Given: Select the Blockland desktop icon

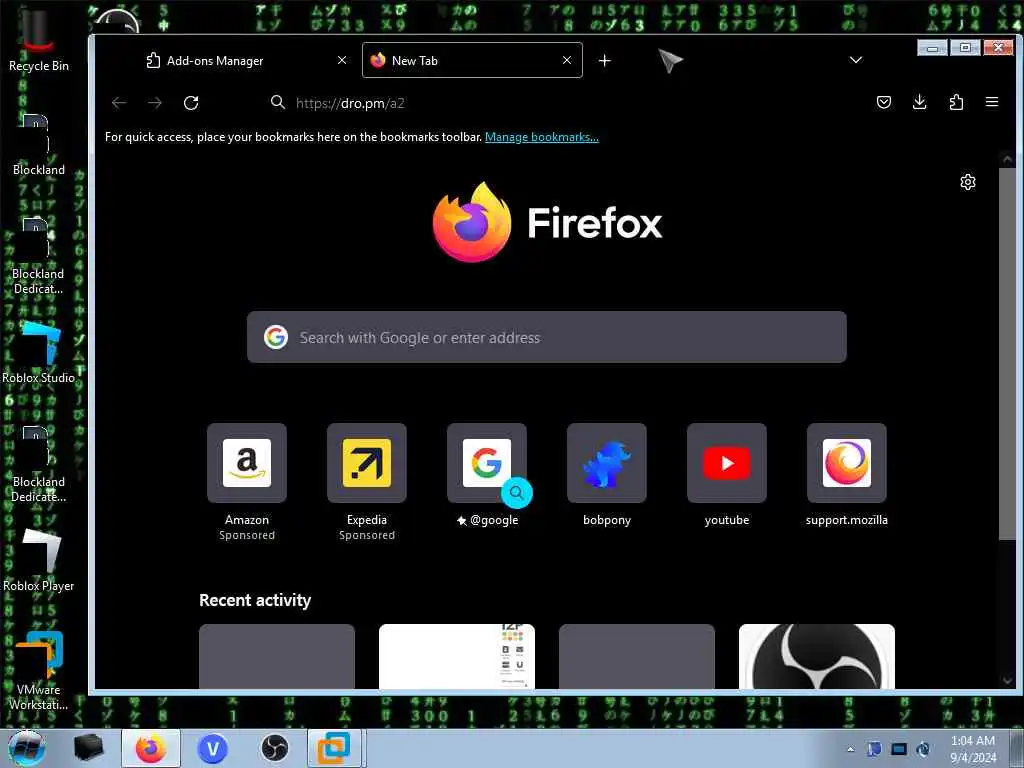Looking at the screenshot, I should tap(39, 145).
